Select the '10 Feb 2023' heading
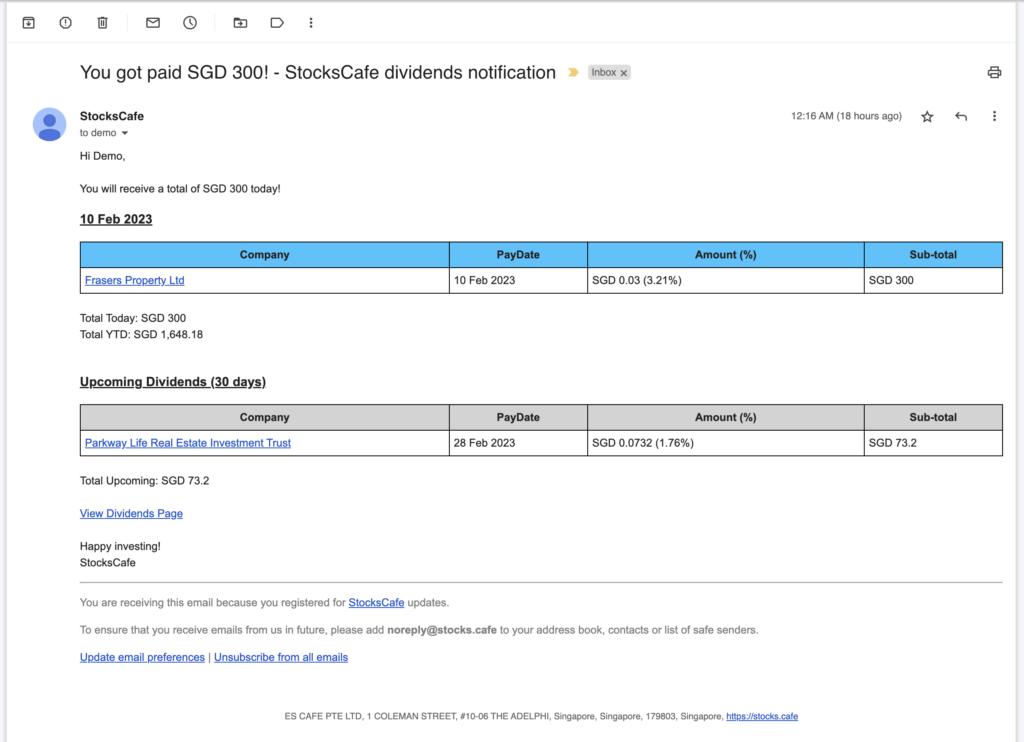Viewport: 1024px width, 742px height. tap(116, 219)
